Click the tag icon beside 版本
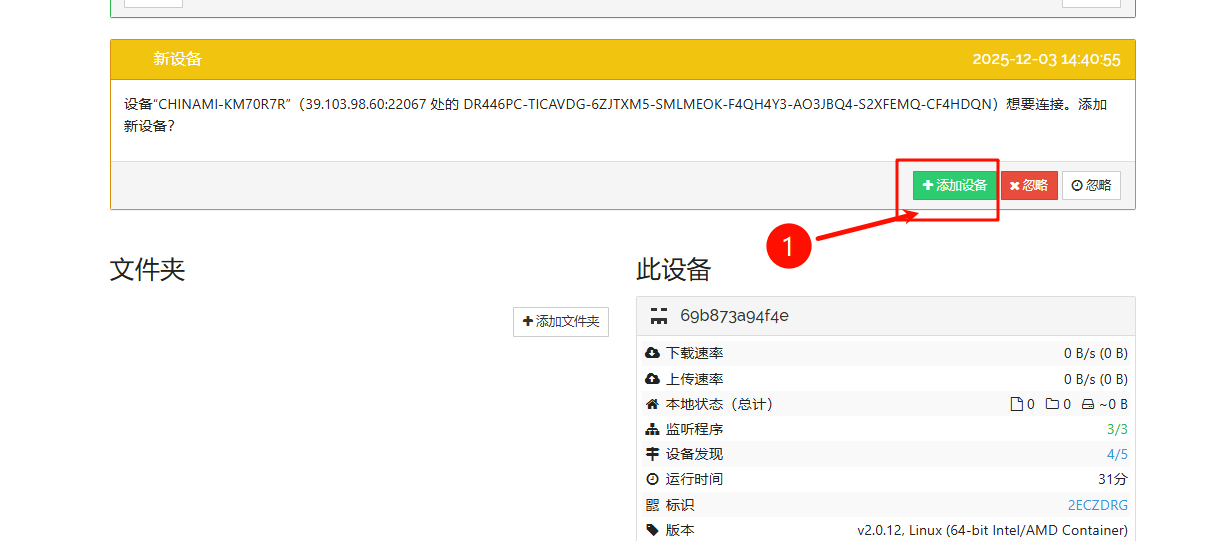The width and height of the screenshot is (1223, 541). coord(653,530)
